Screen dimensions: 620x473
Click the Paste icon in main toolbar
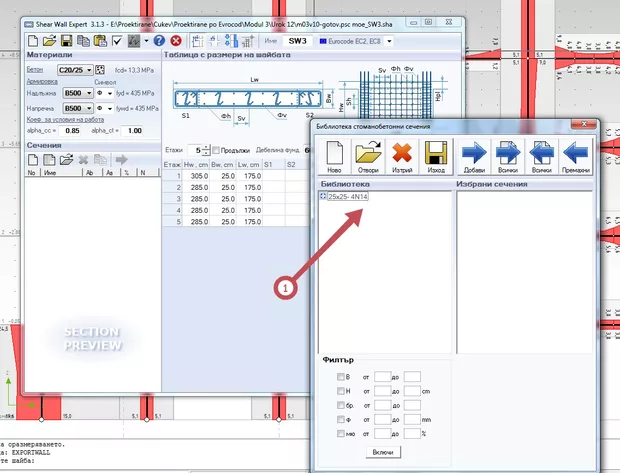(100, 41)
